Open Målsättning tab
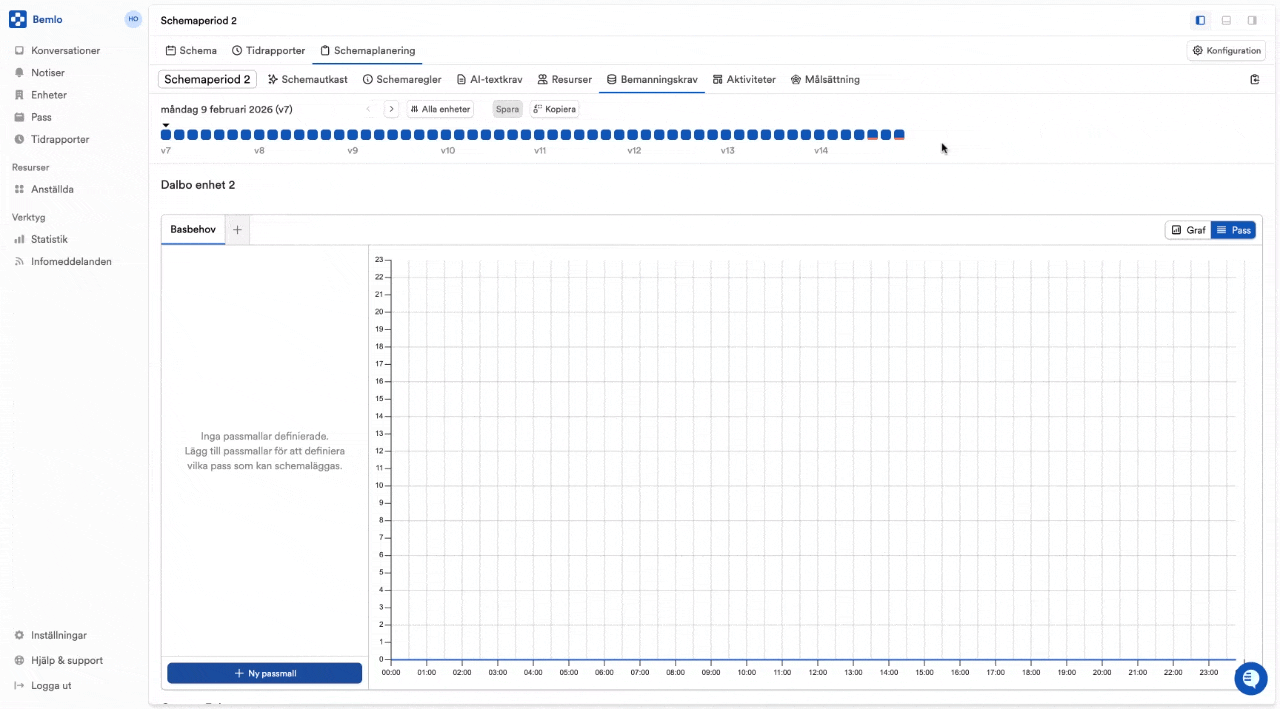This screenshot has height=709, width=1280. pos(825,79)
